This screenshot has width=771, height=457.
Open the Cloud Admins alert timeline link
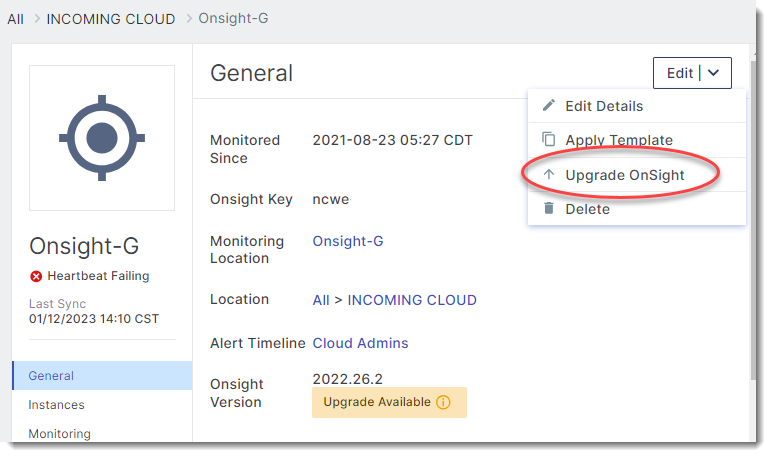point(360,343)
